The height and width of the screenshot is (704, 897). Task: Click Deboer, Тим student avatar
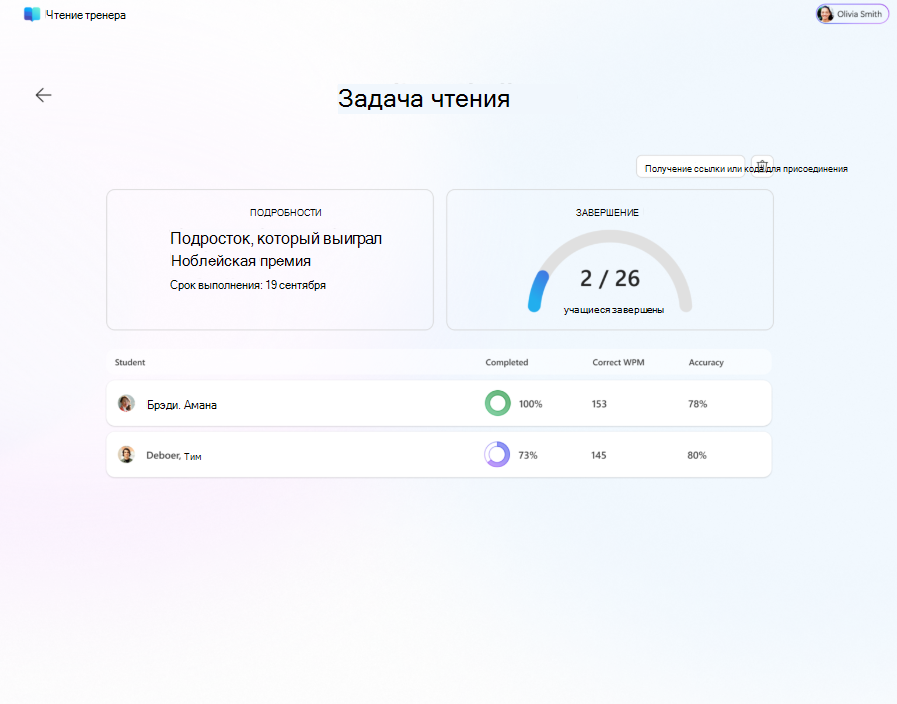[x=126, y=455]
